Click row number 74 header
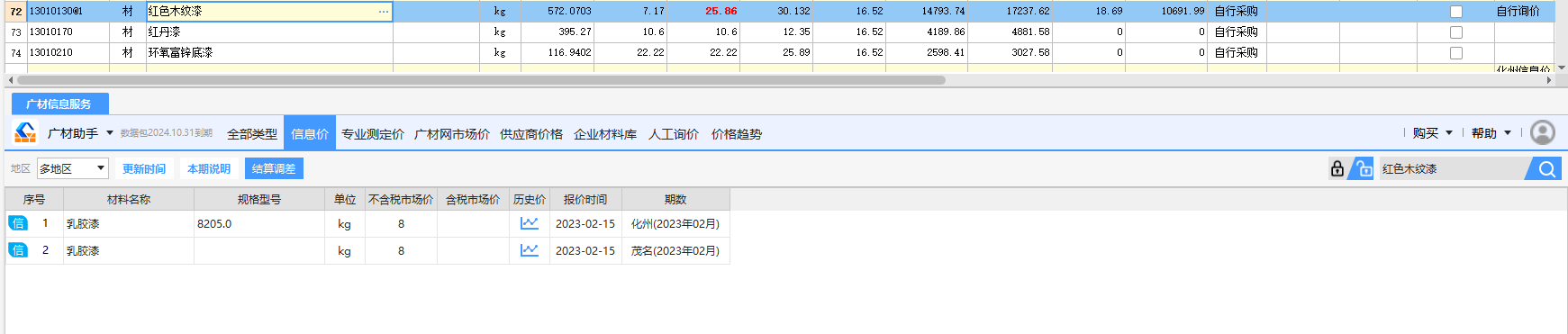This screenshot has width=1568, height=334. 16,53
